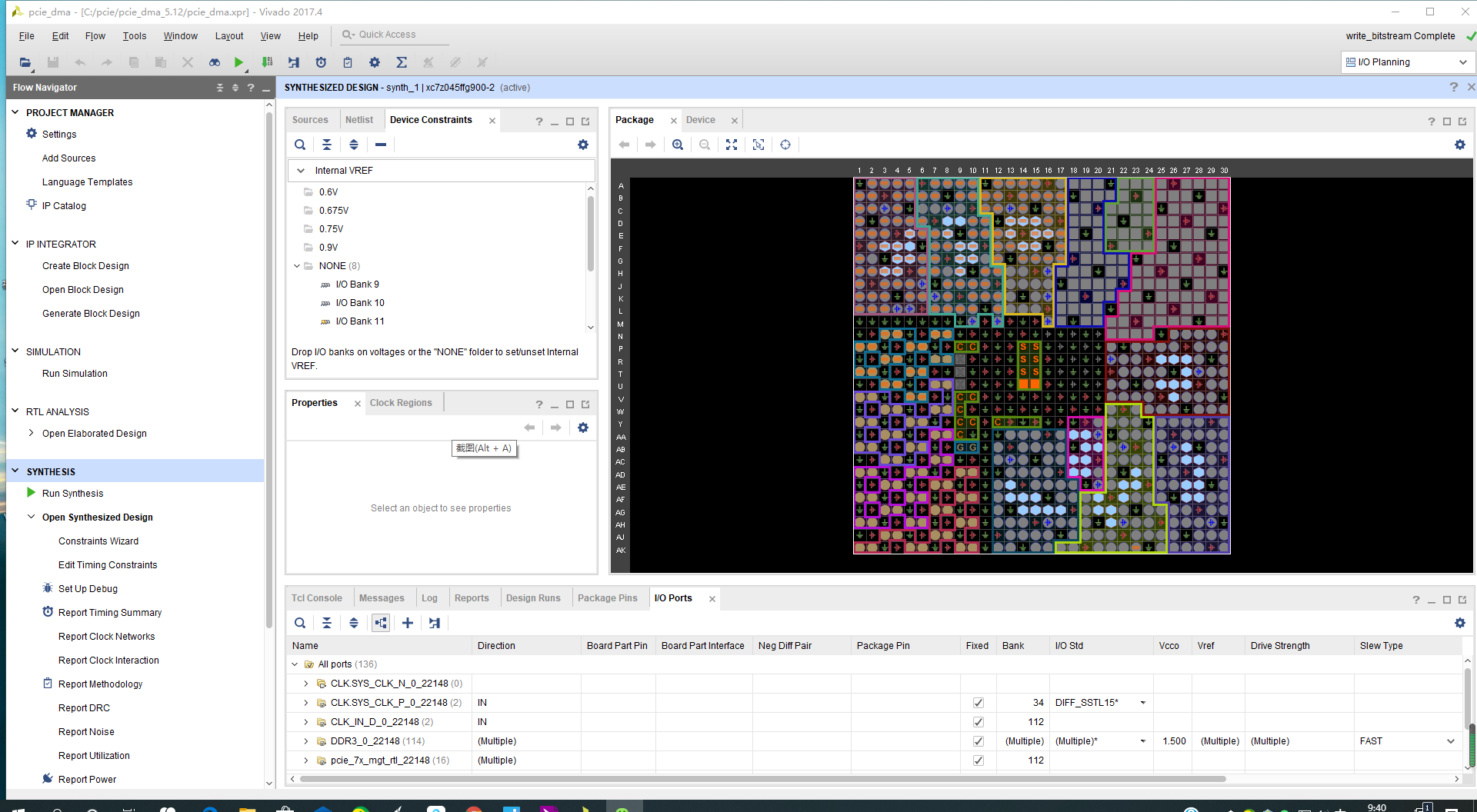
Task: Expand all in Device Constraints panel
Action: (354, 145)
